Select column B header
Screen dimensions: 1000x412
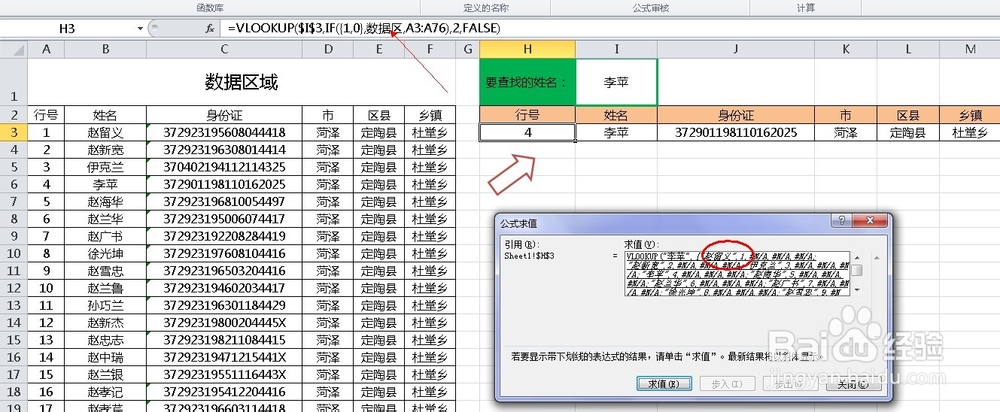105,49
